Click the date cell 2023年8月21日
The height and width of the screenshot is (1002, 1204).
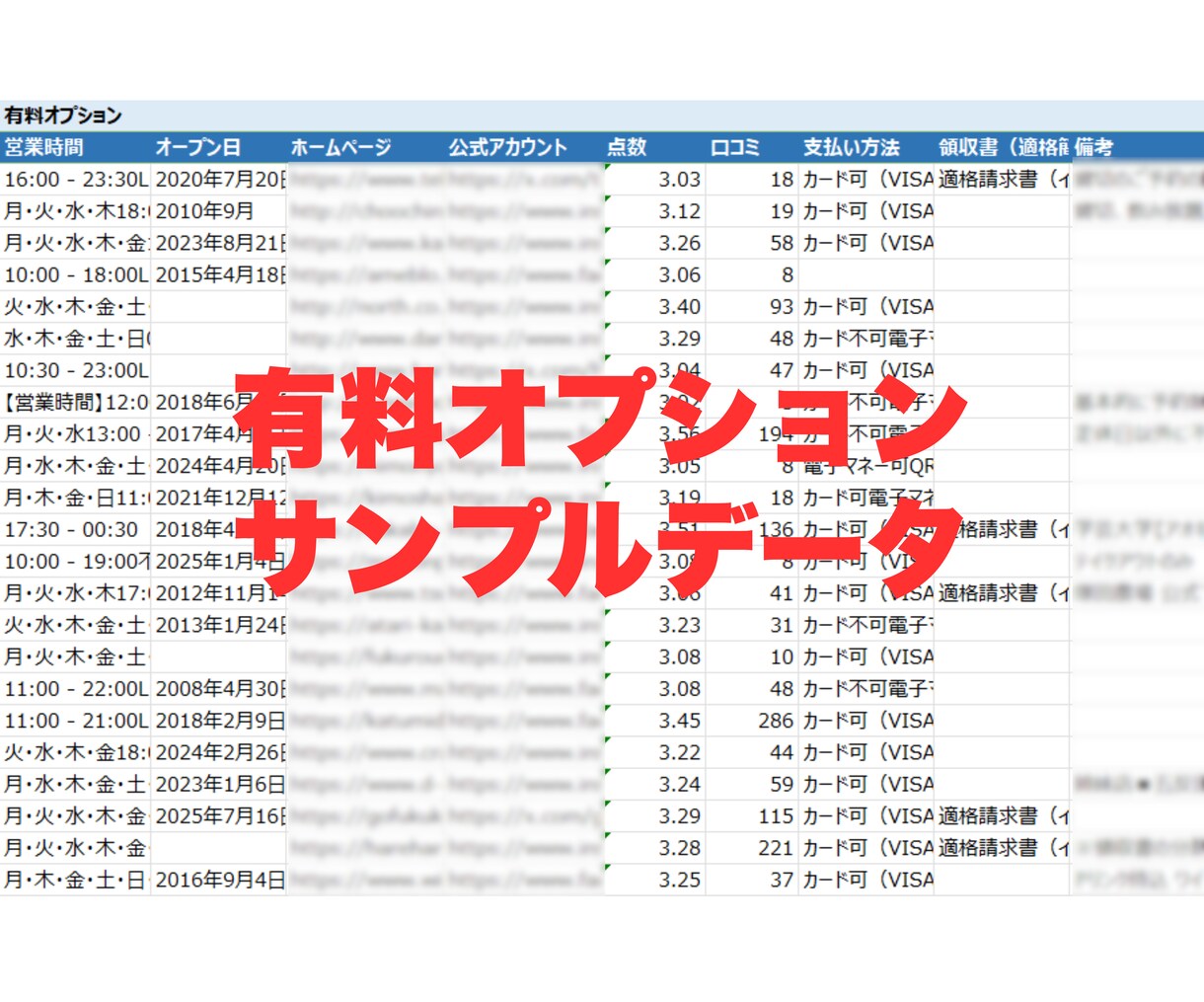tap(218, 243)
